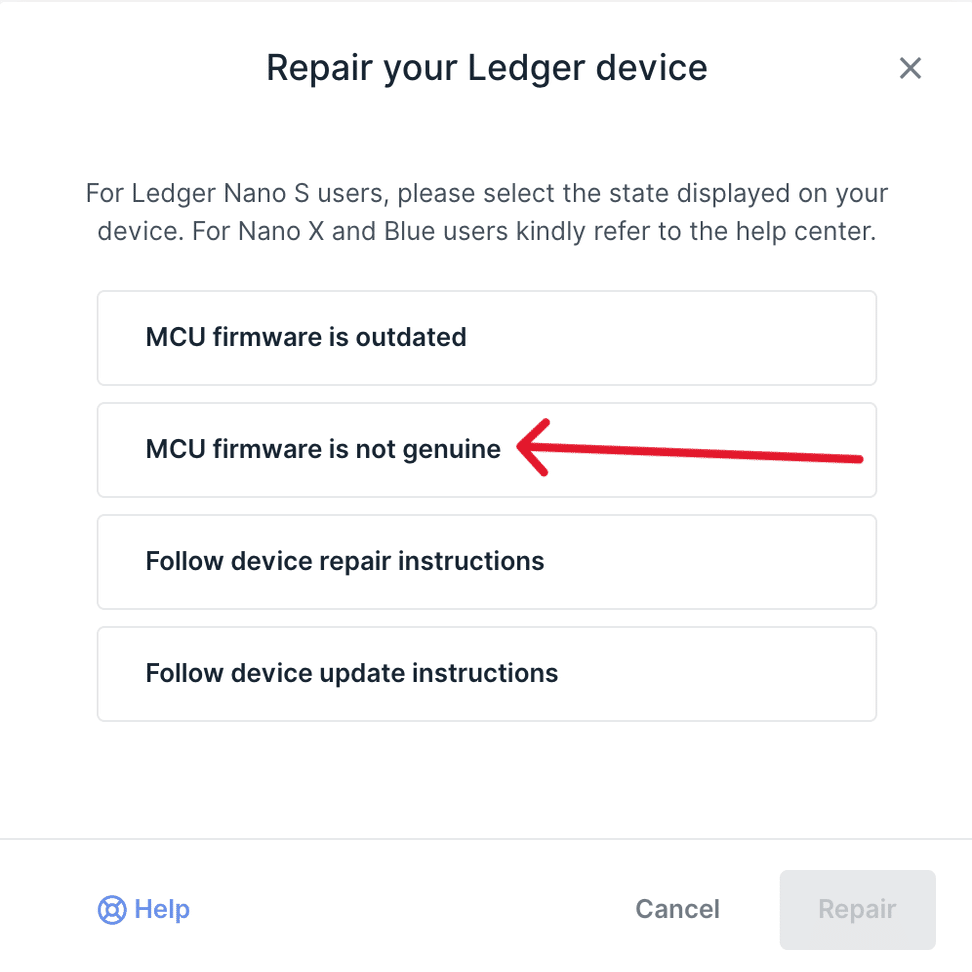Select "MCU firmware is outdated" option
The width and height of the screenshot is (972, 972).
tap(486, 337)
